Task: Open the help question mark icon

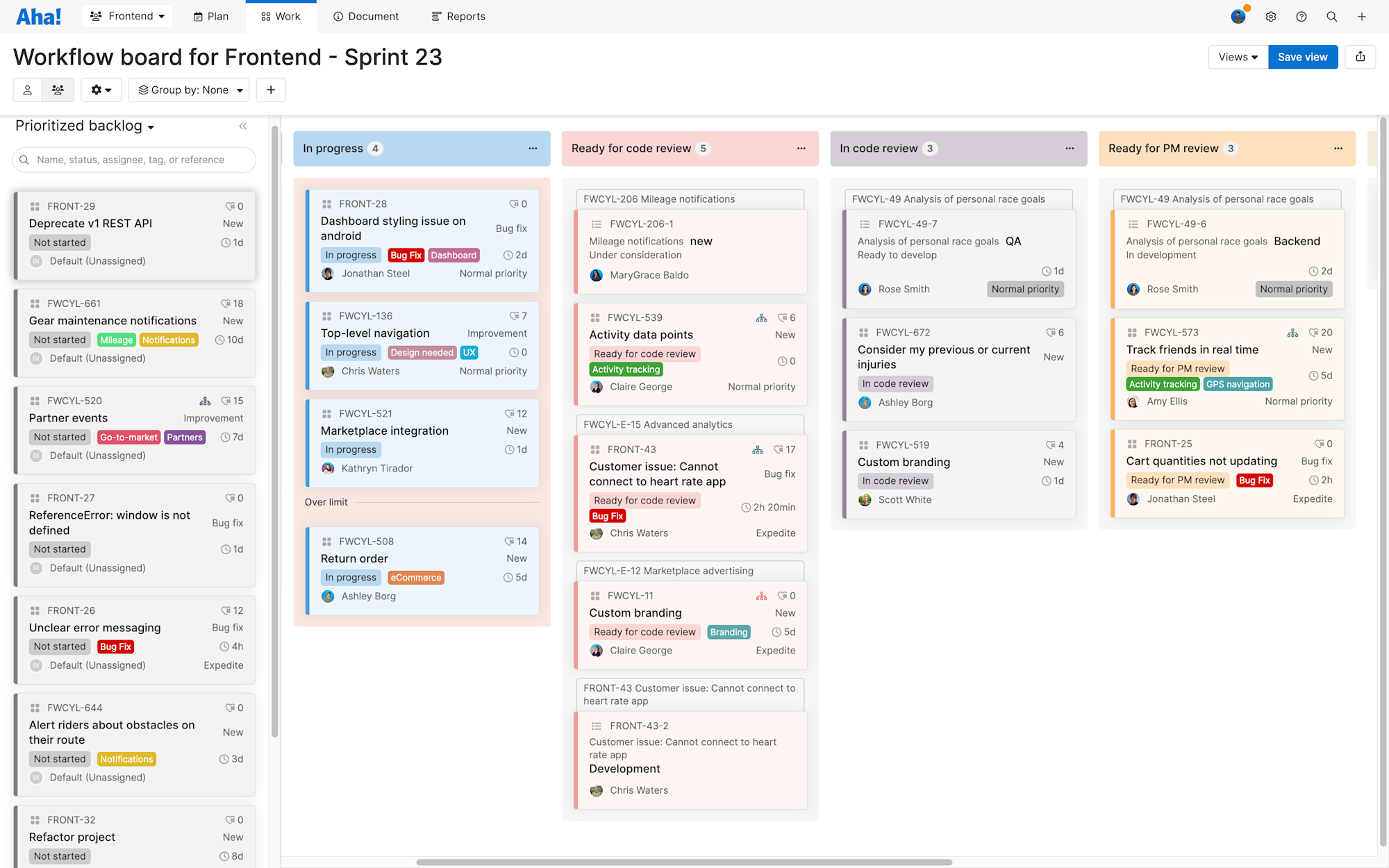Action: pos(1301,17)
